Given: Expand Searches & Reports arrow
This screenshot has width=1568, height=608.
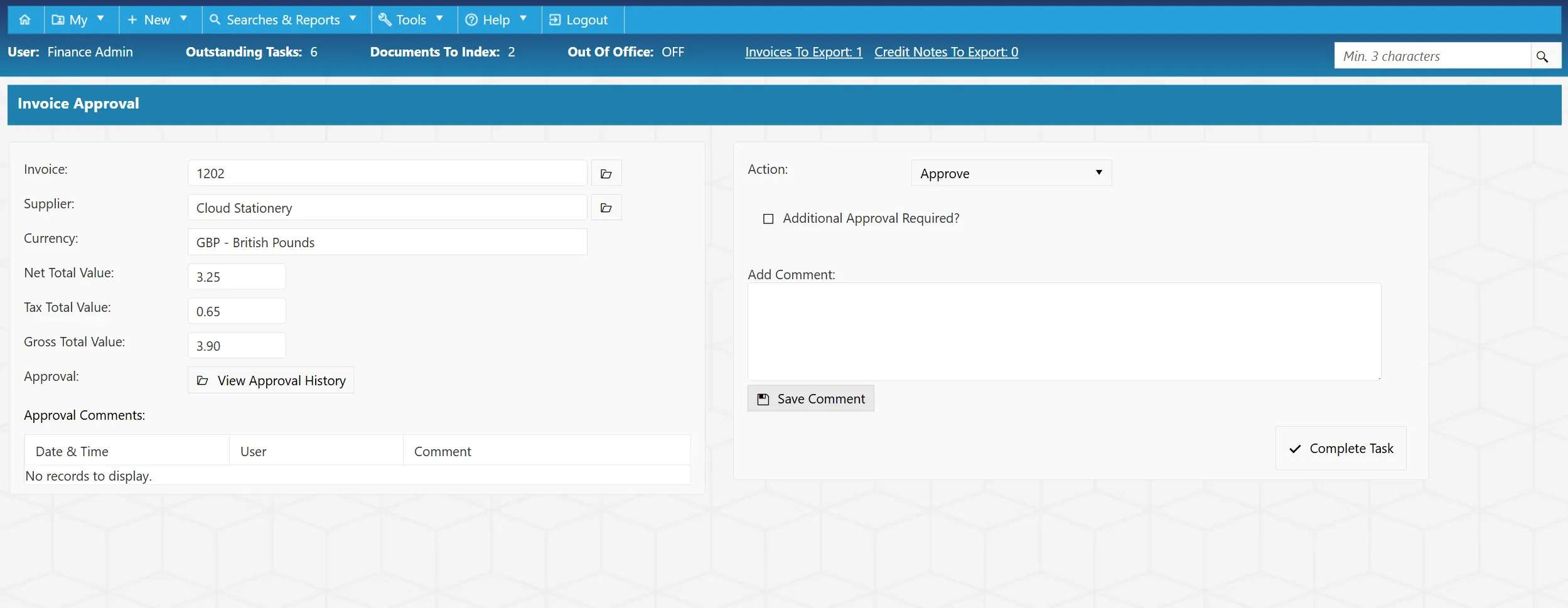Looking at the screenshot, I should coord(353,18).
